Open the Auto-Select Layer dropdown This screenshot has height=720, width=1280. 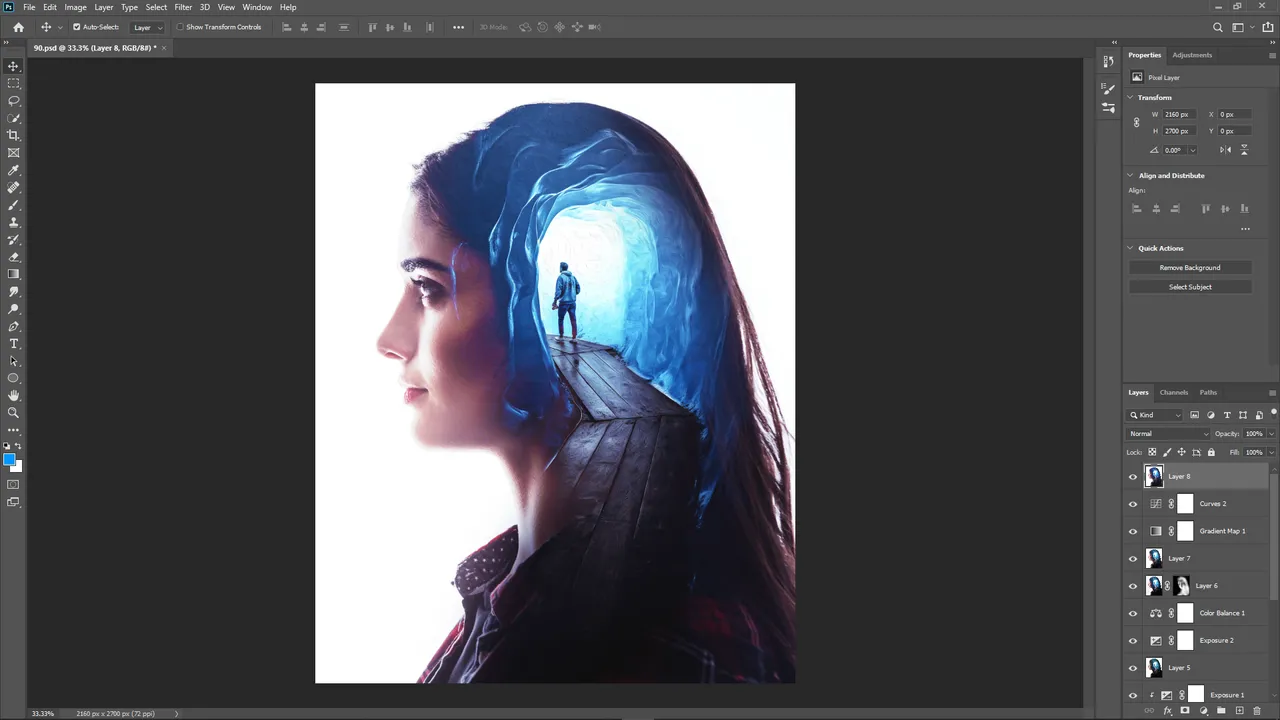(146, 27)
